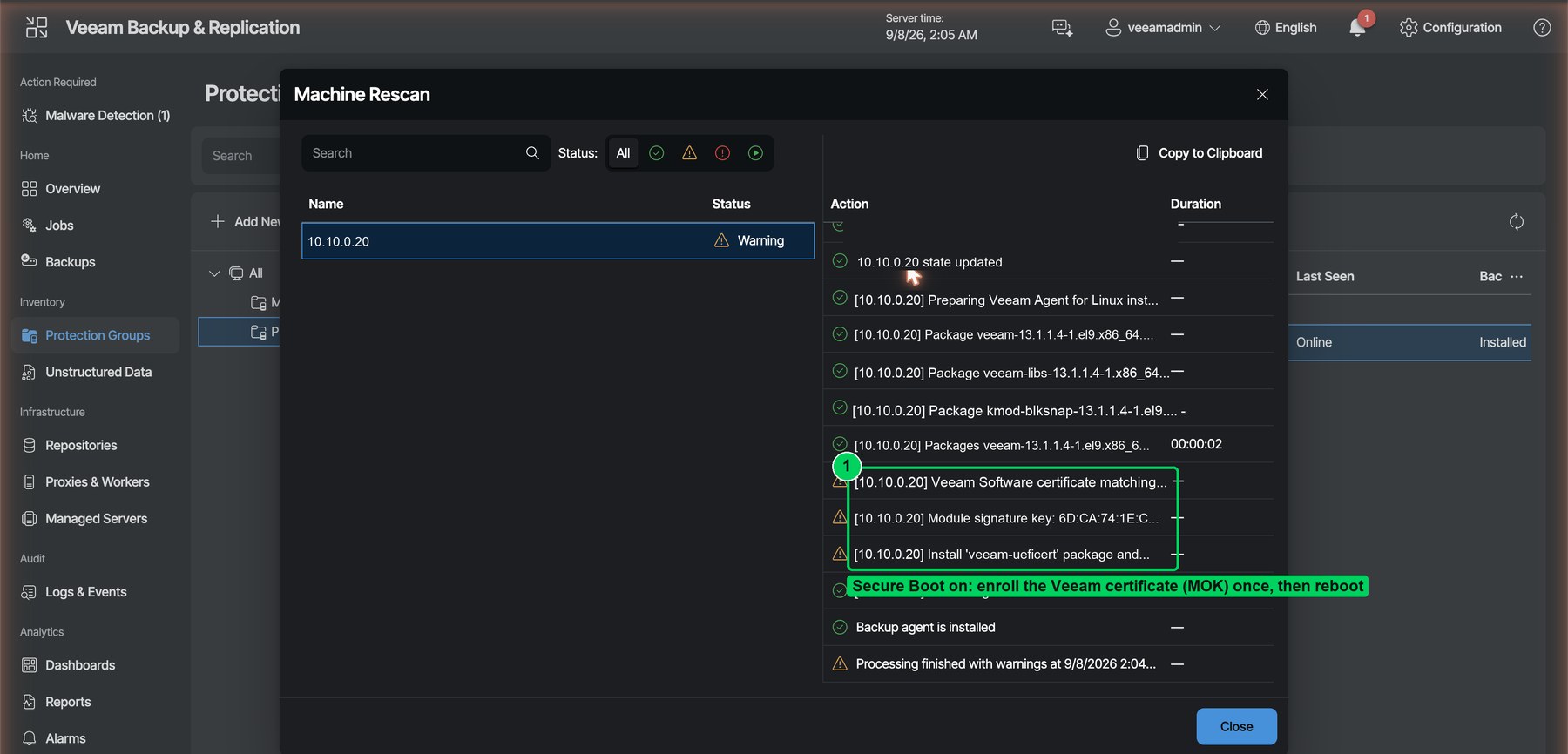Screen dimensions: 1568x754
Task: Click the Jobs gear icon
Action: click(29, 226)
